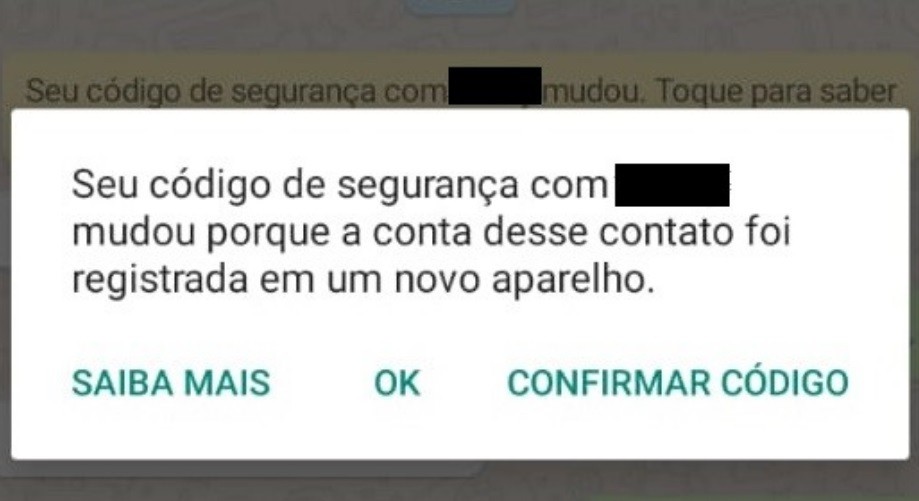
Task: Click the dialog line 'Seu código de segurança com'
Action: point(339,186)
